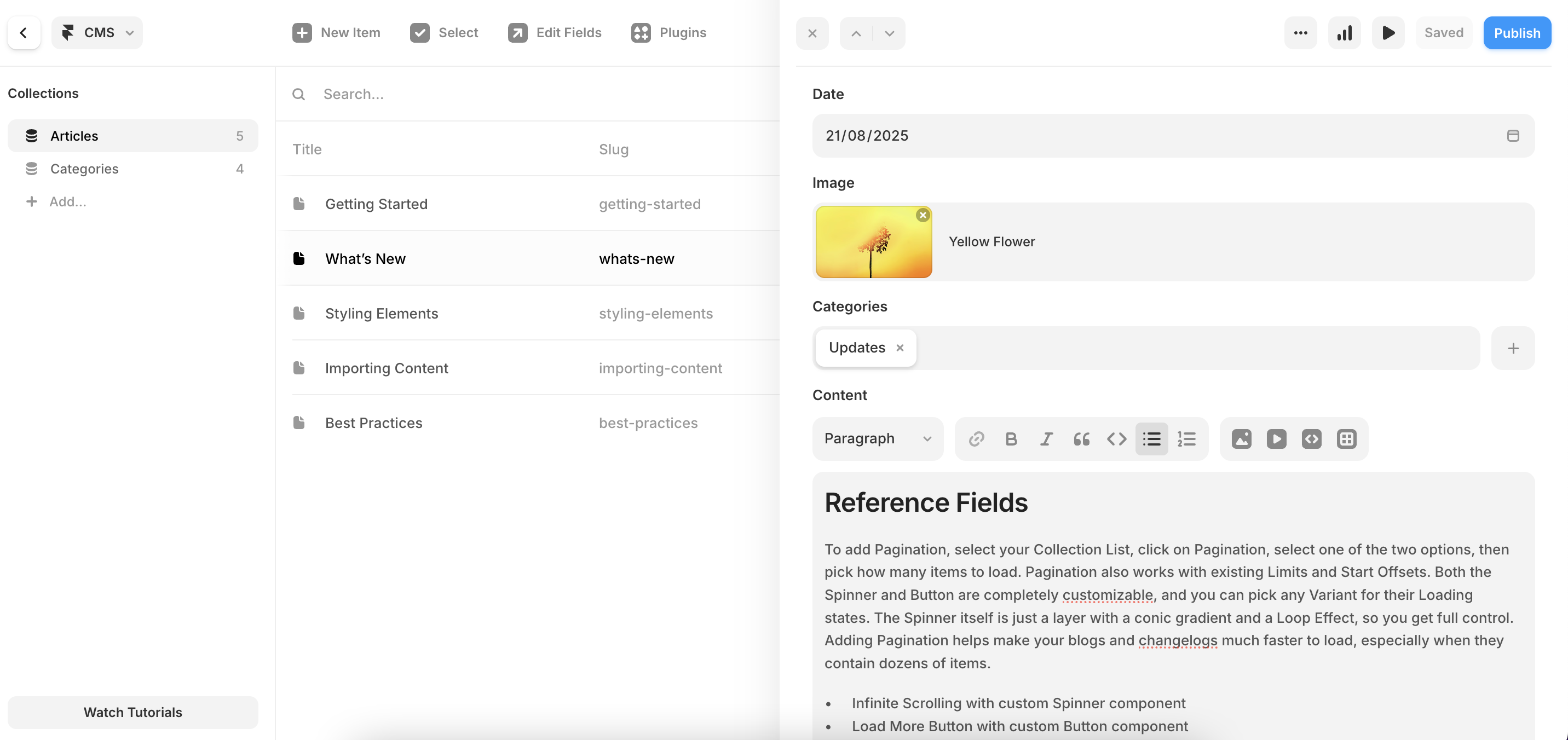Insert a code embed block

[x=1311, y=439]
